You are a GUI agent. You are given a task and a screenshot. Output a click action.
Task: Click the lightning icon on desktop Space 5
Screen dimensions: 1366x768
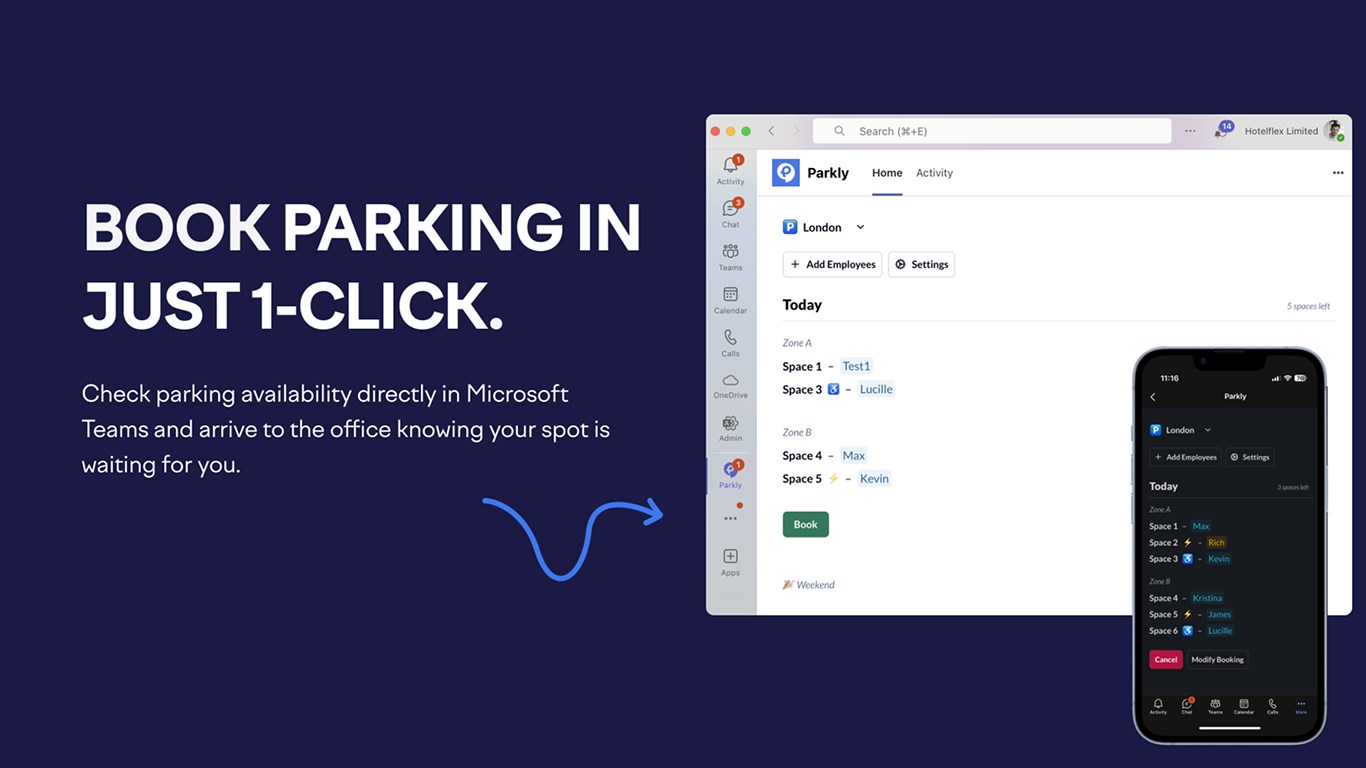[833, 478]
